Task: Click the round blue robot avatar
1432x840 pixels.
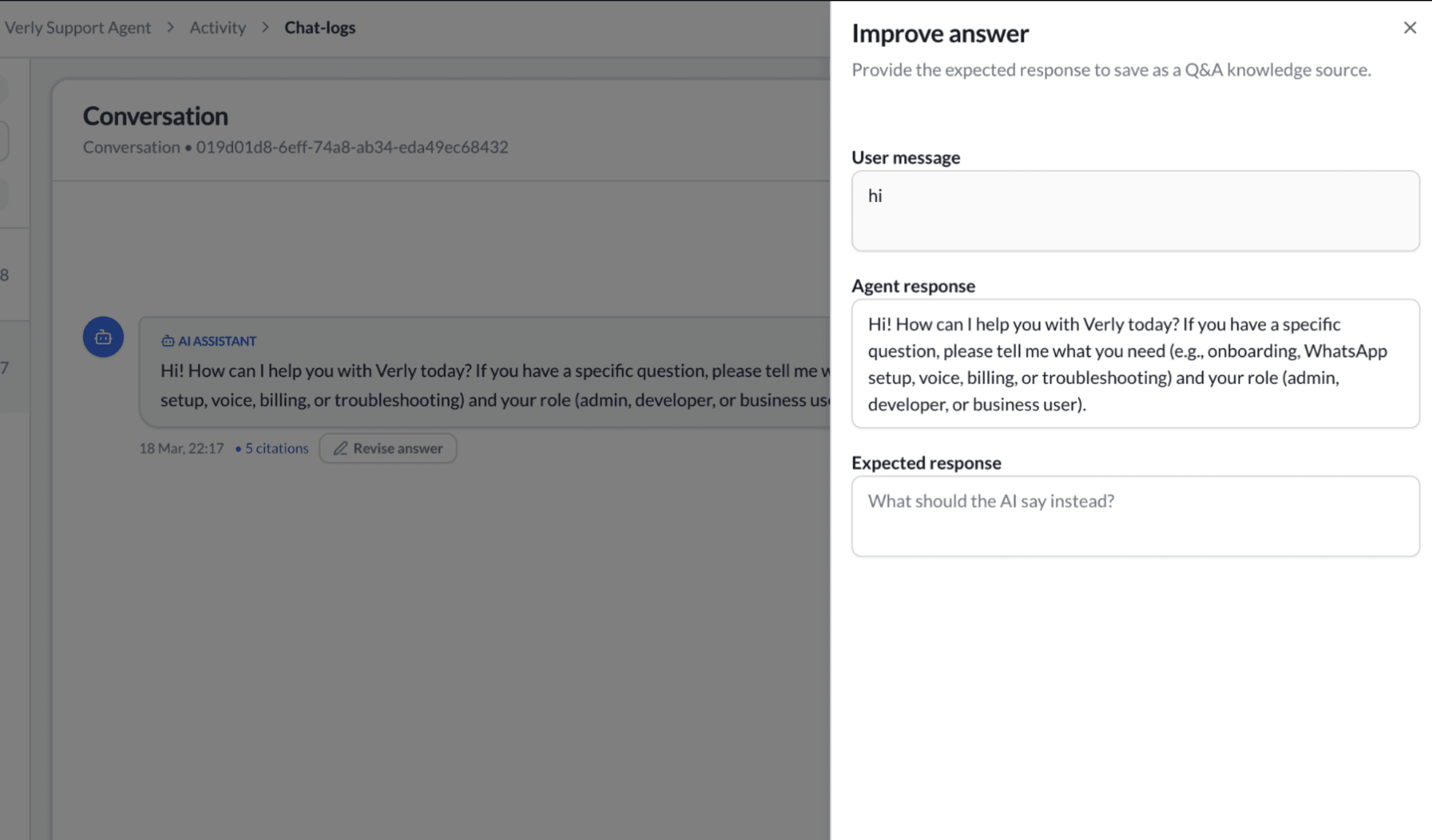Action: tap(103, 337)
